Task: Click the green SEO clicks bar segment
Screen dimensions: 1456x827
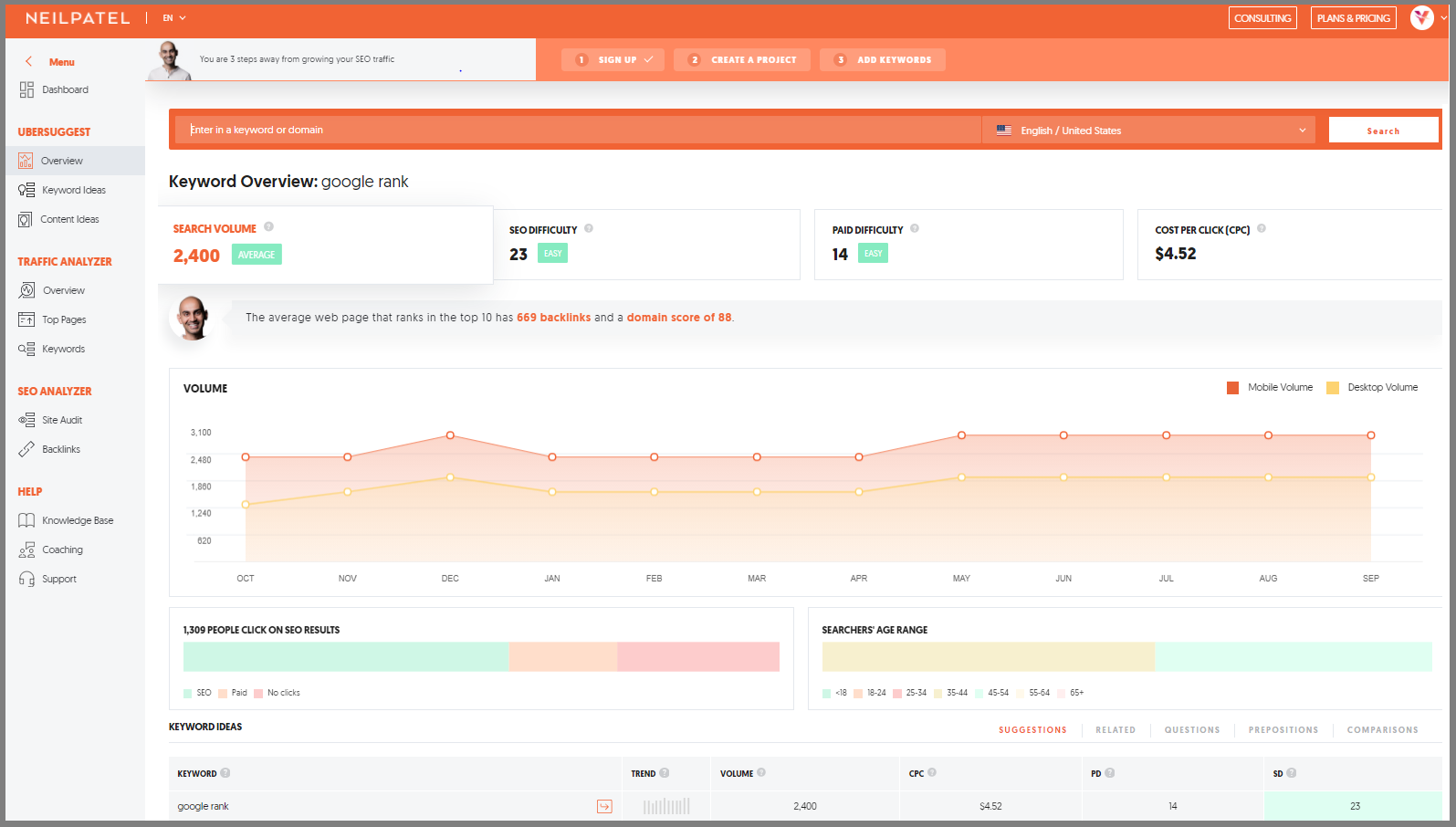Action: coord(346,657)
